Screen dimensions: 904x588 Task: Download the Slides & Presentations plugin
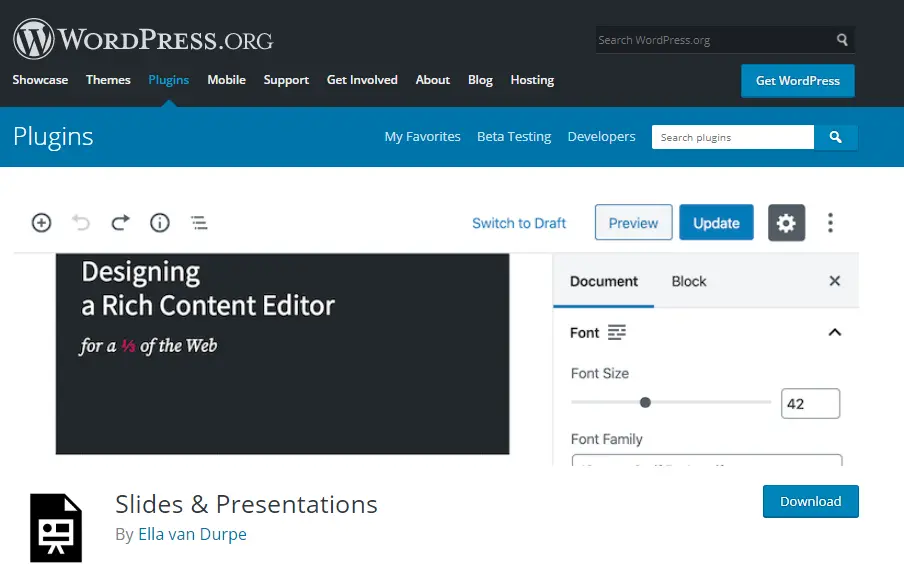click(x=811, y=502)
